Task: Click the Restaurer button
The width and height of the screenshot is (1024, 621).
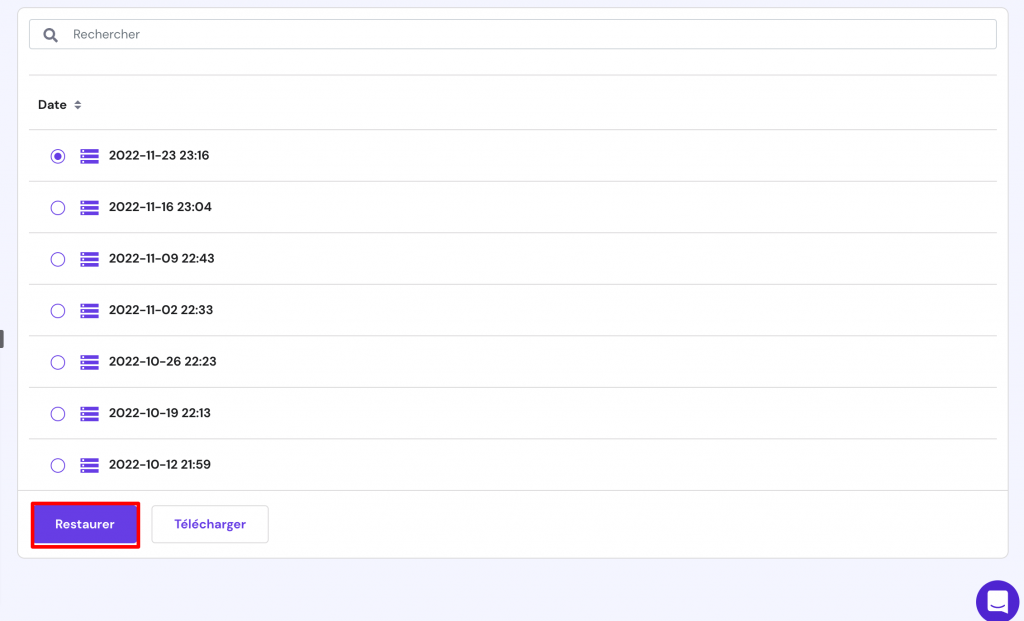Action: (x=85, y=524)
